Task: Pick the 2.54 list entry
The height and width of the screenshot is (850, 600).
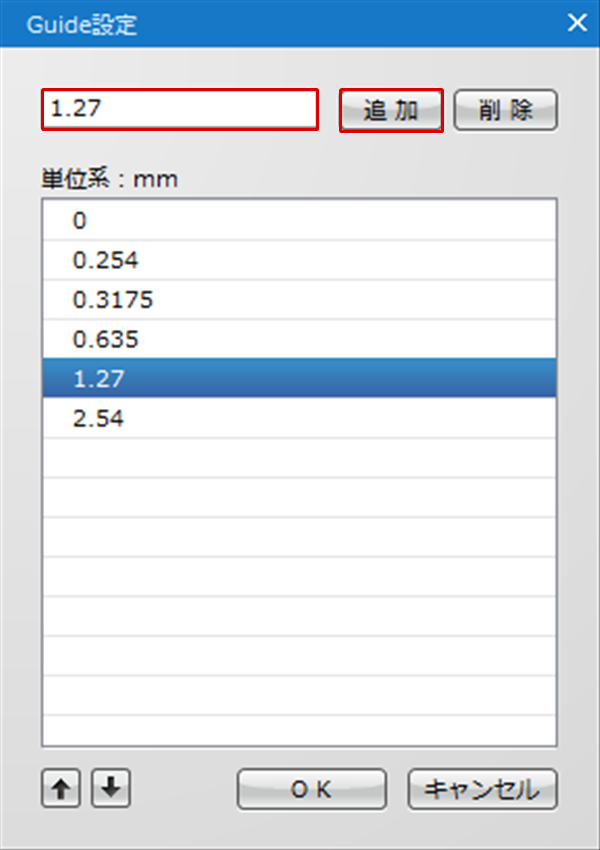Action: point(299,418)
